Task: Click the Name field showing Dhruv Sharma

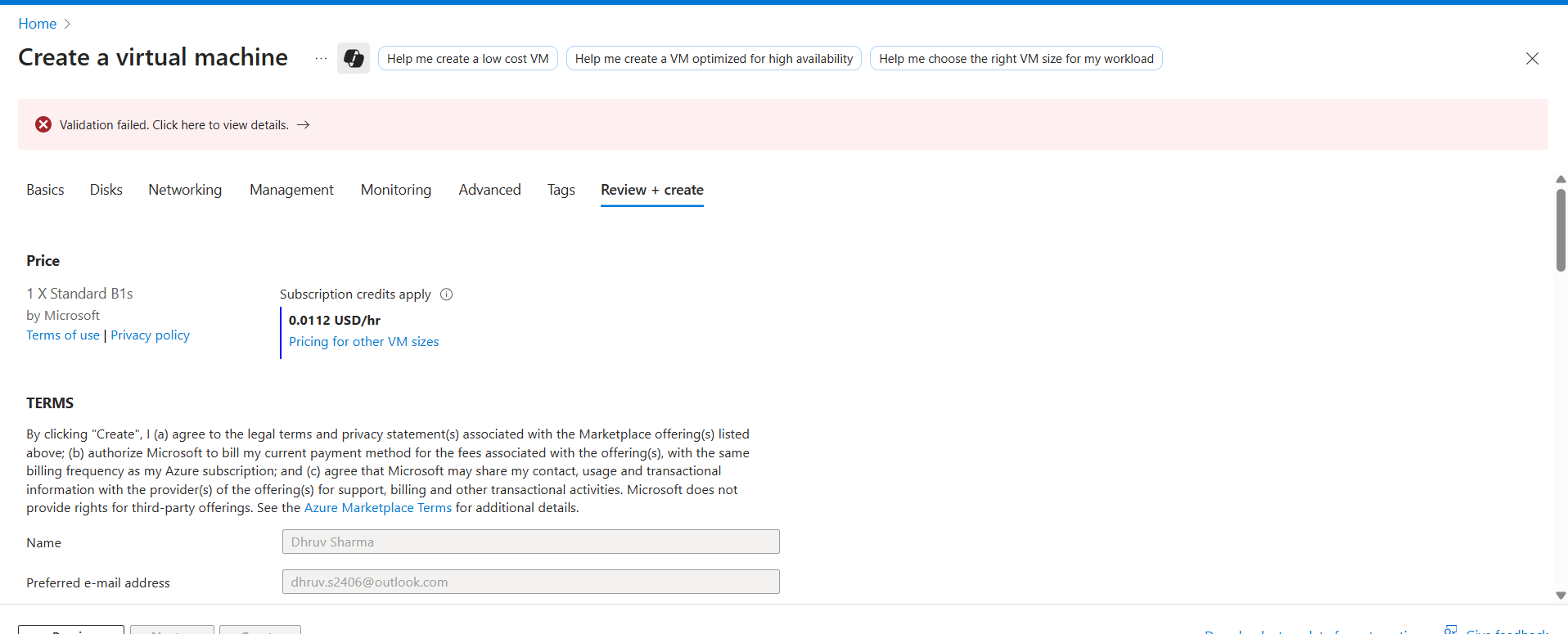Action: point(530,542)
